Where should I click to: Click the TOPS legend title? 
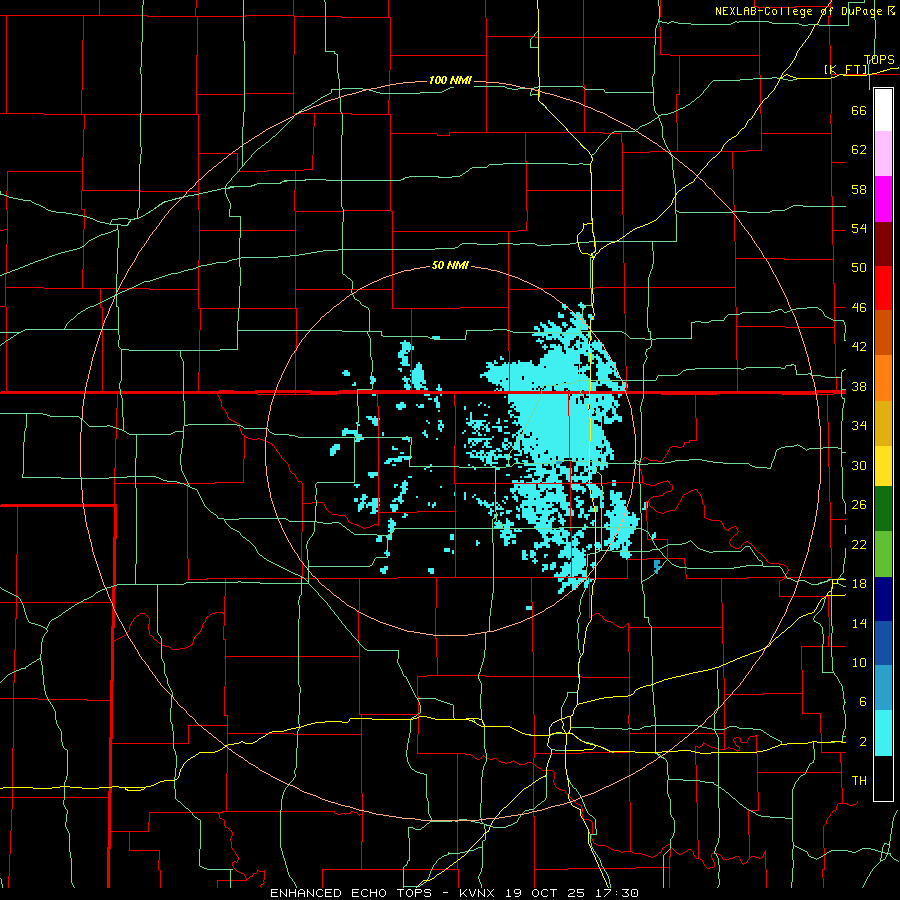pos(879,59)
